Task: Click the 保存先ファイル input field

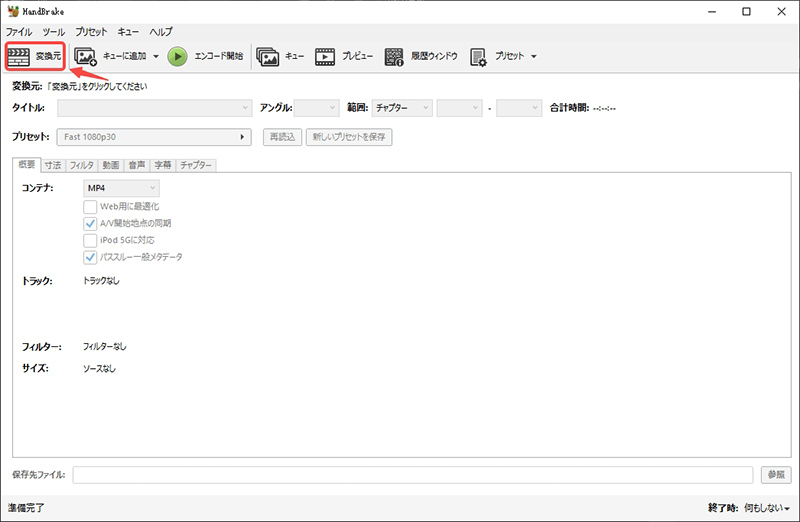Action: tap(413, 475)
